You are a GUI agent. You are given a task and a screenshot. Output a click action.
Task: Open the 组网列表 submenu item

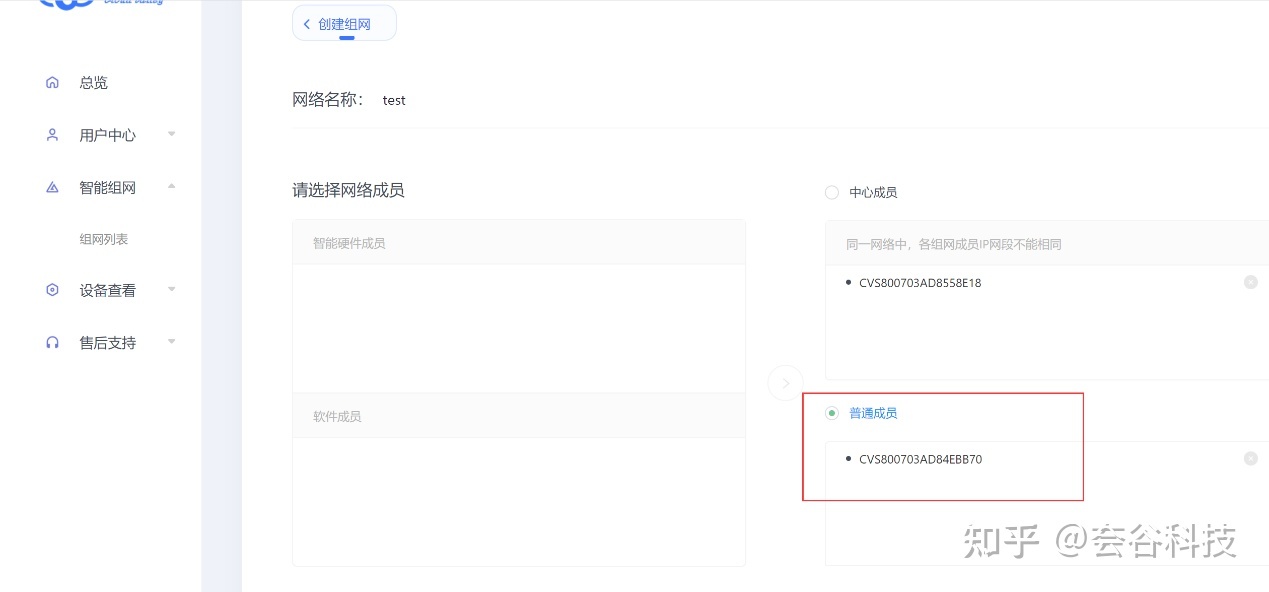(104, 240)
